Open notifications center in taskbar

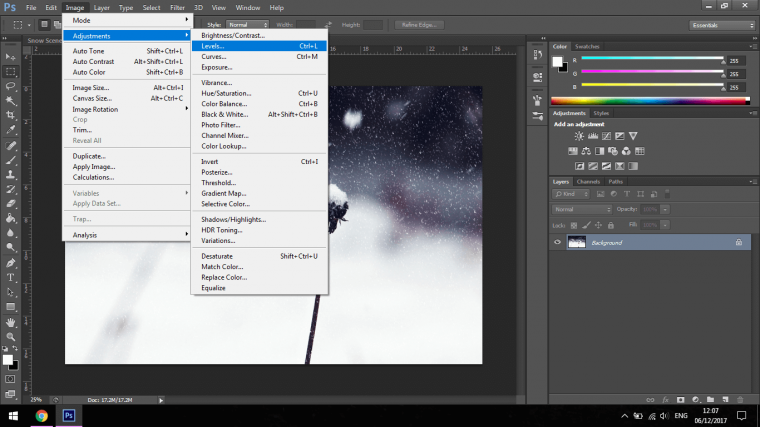(x=741, y=416)
